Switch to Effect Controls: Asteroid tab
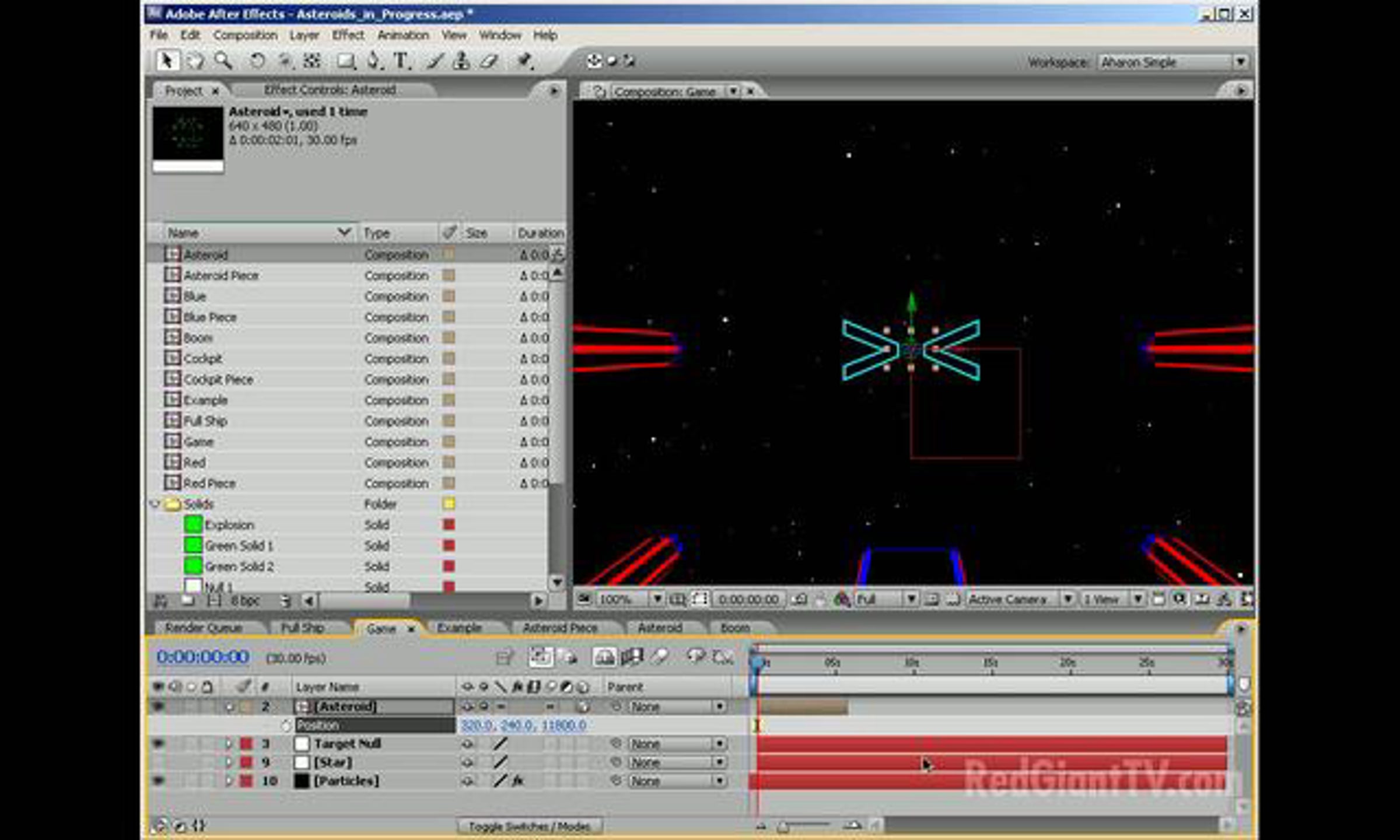The width and height of the screenshot is (1400, 840). [x=330, y=90]
